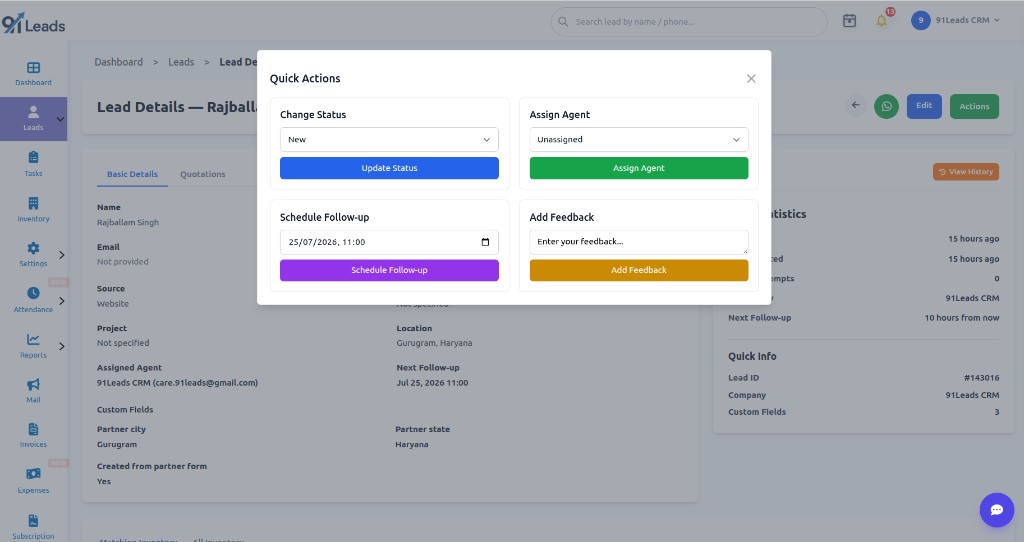Open the Expenses money icon
The width and height of the screenshot is (1024, 542).
pos(33,473)
